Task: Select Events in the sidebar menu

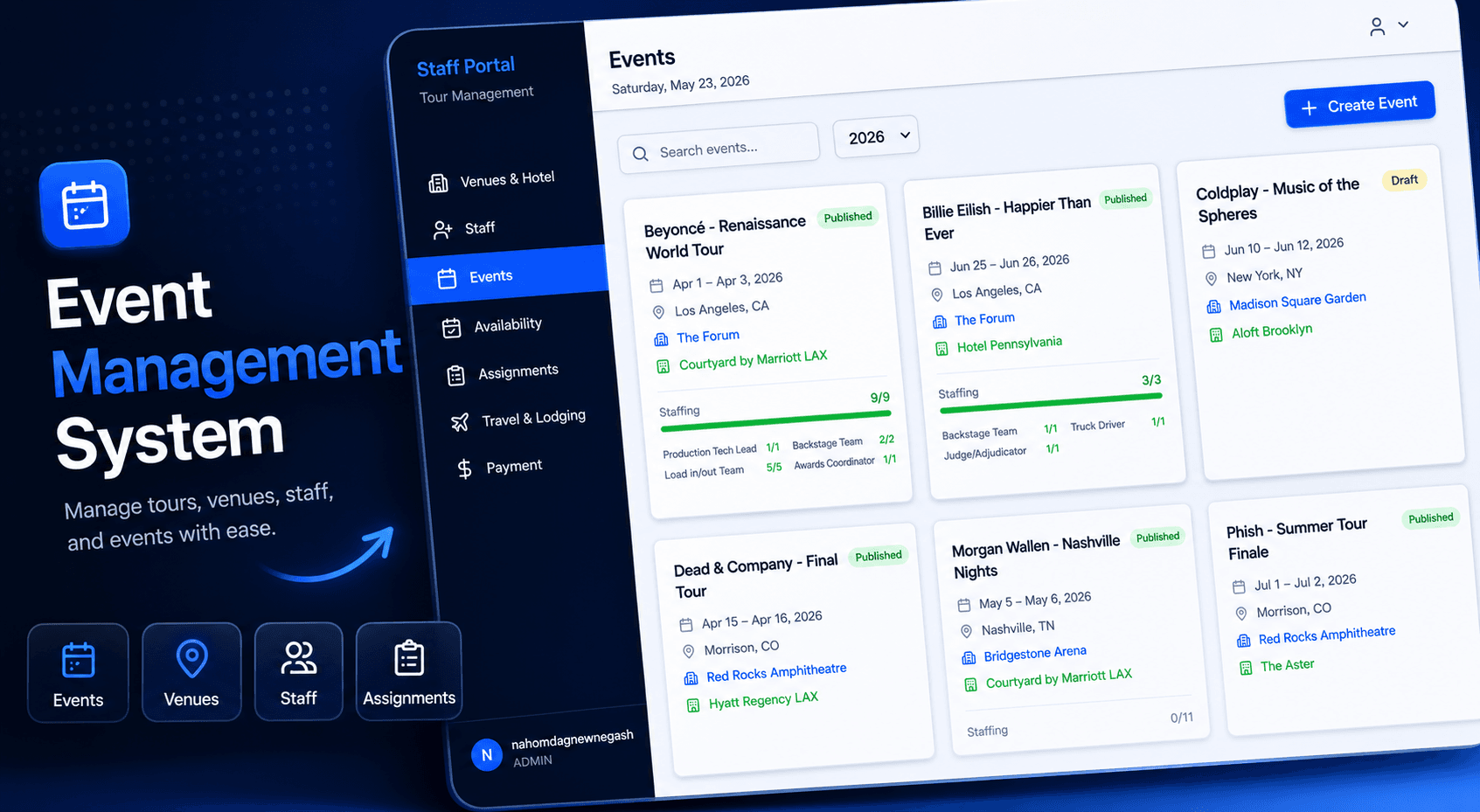Action: 509,276
